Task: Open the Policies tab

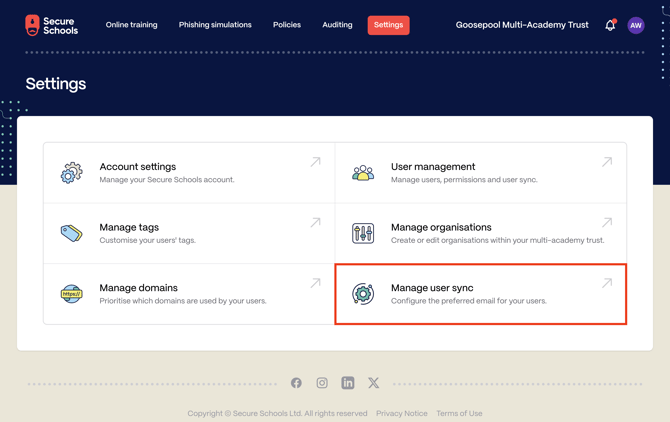Action: [x=287, y=25]
